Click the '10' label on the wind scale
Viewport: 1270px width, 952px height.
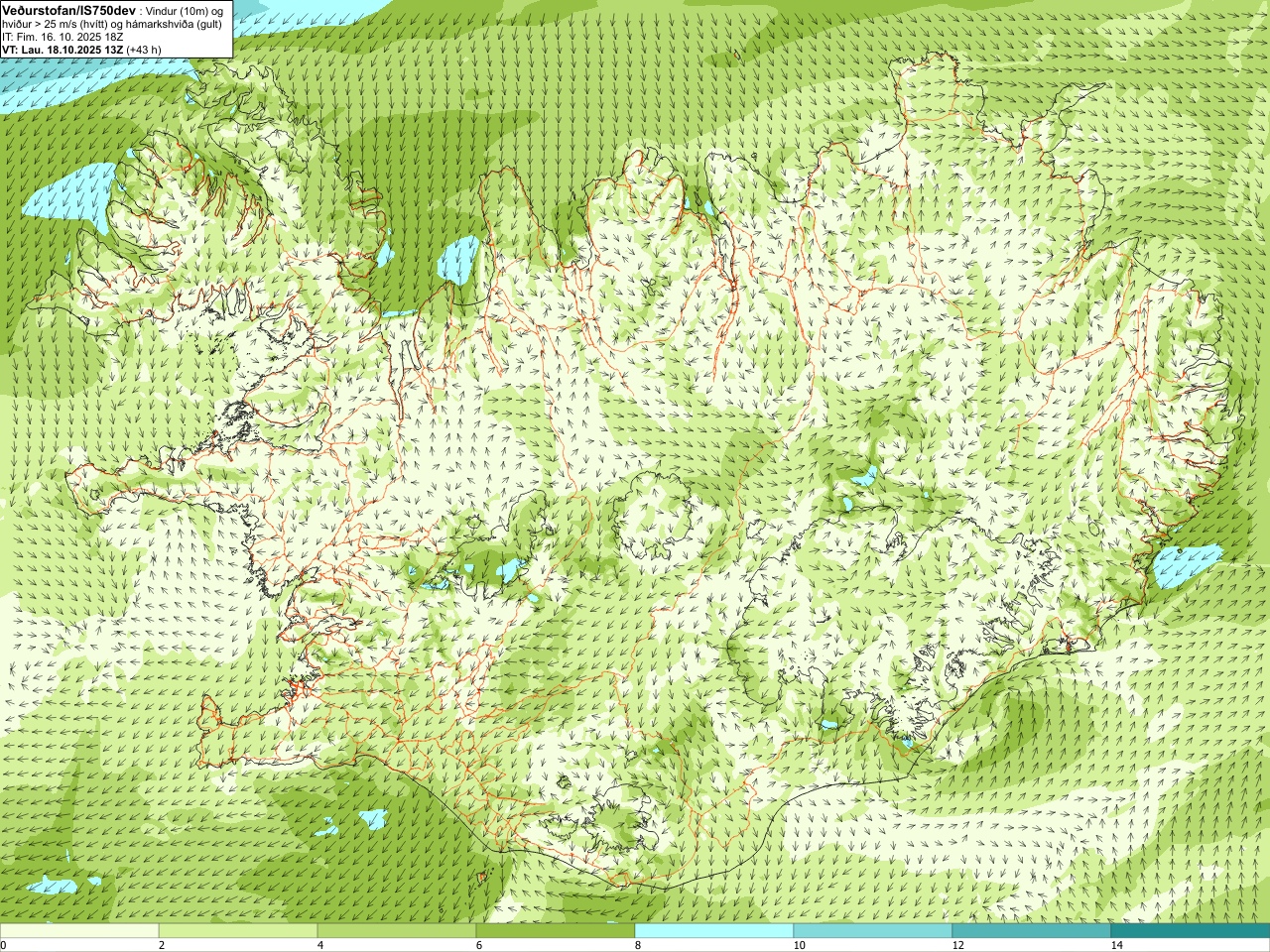point(799,945)
